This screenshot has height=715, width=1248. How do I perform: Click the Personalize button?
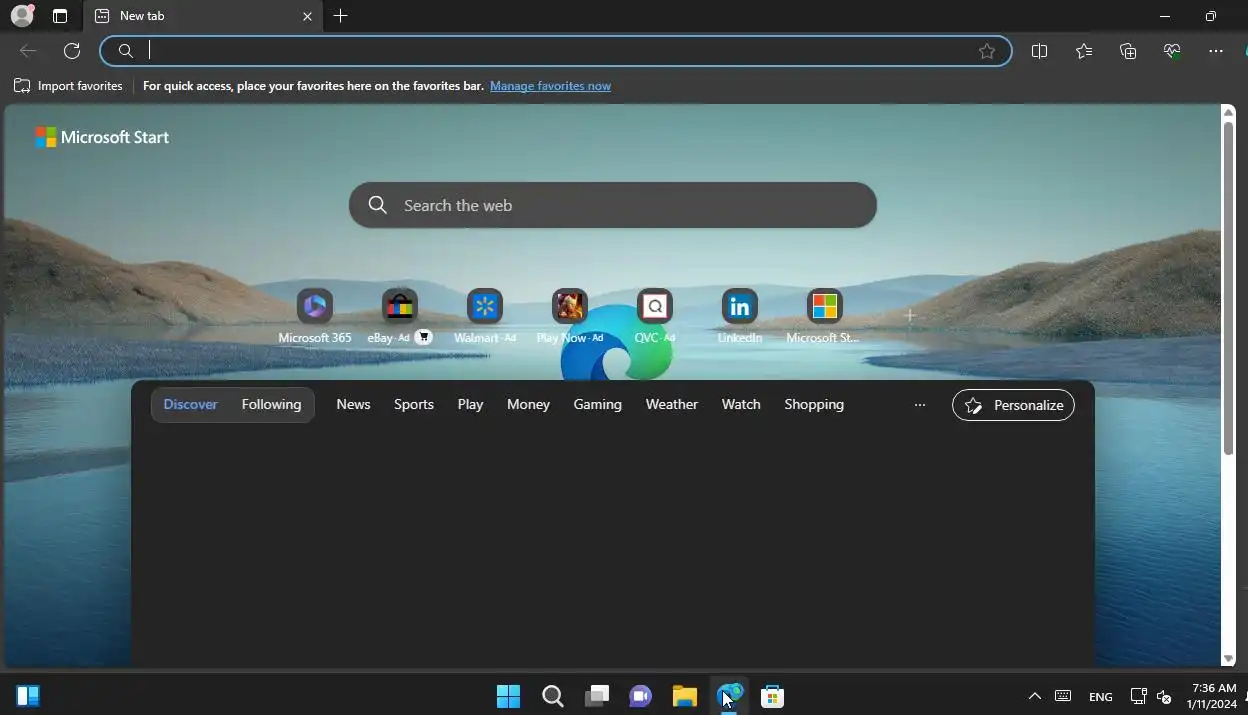pyautogui.click(x=1013, y=405)
